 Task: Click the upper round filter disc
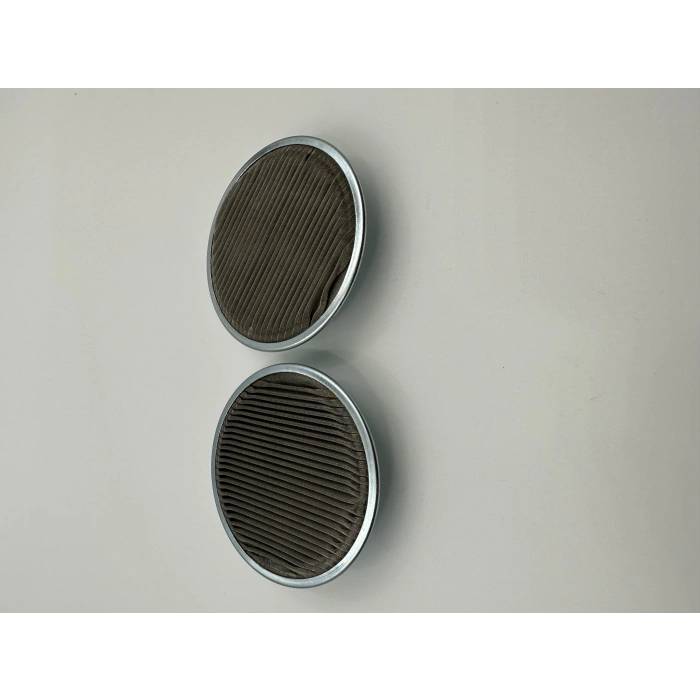coord(286,243)
